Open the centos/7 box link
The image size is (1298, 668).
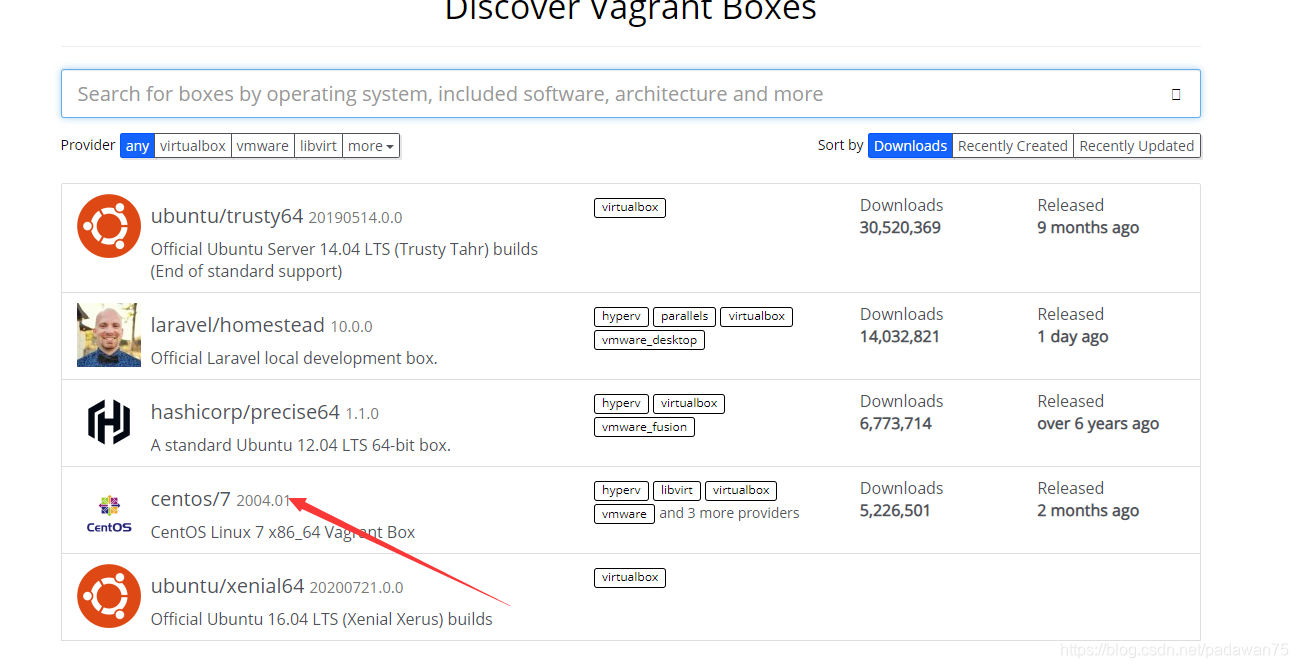tap(191, 499)
